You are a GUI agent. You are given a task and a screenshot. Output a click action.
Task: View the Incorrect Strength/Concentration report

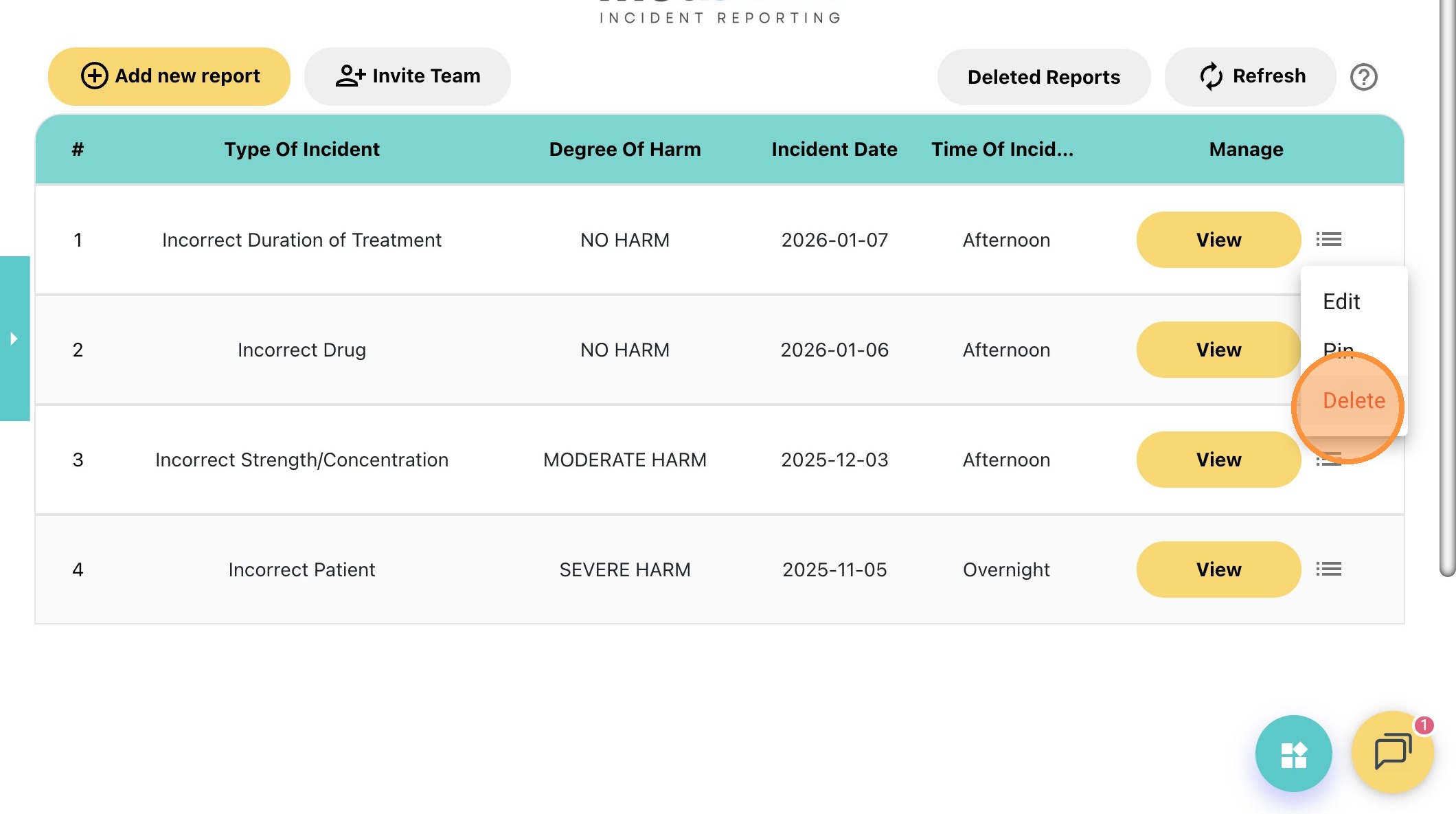[x=1218, y=460]
